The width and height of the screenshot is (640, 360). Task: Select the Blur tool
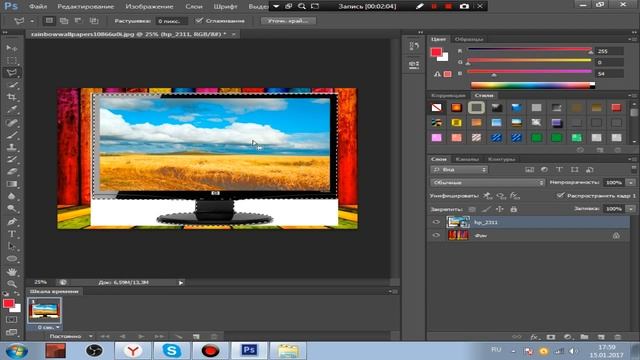(12, 196)
